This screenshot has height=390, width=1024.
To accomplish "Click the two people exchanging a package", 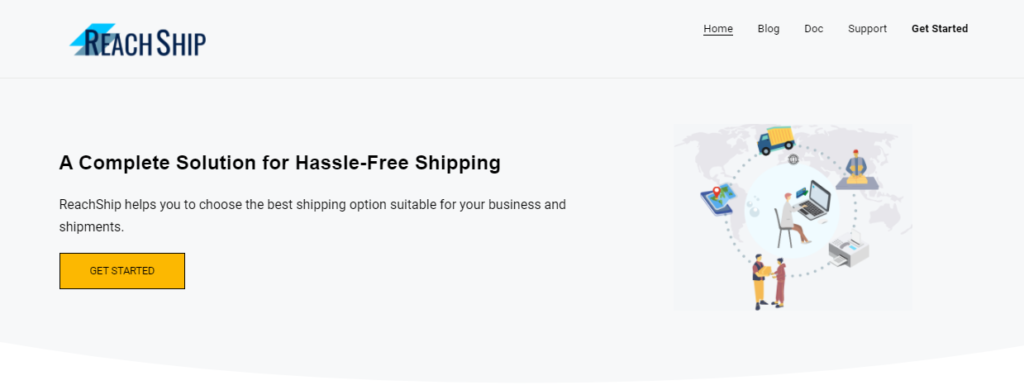I will (x=769, y=281).
